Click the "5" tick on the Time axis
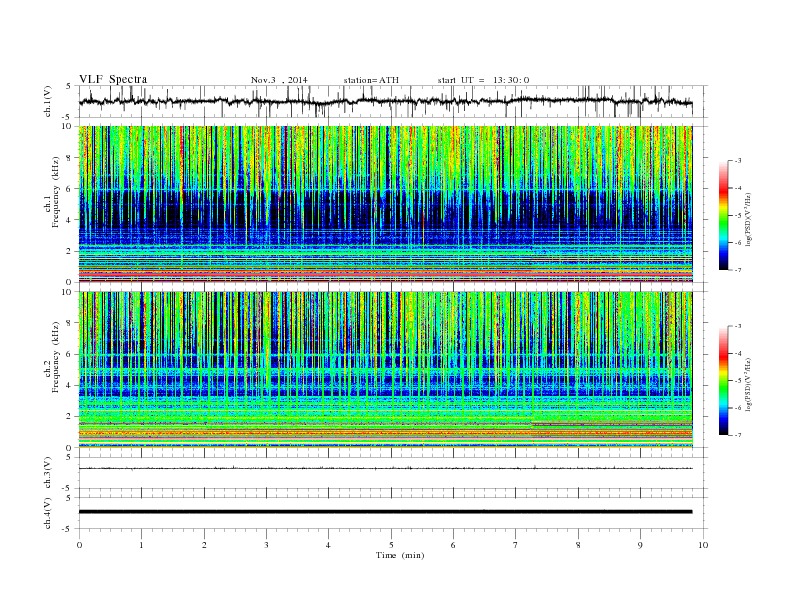This screenshot has height=612, width=792. [391, 545]
